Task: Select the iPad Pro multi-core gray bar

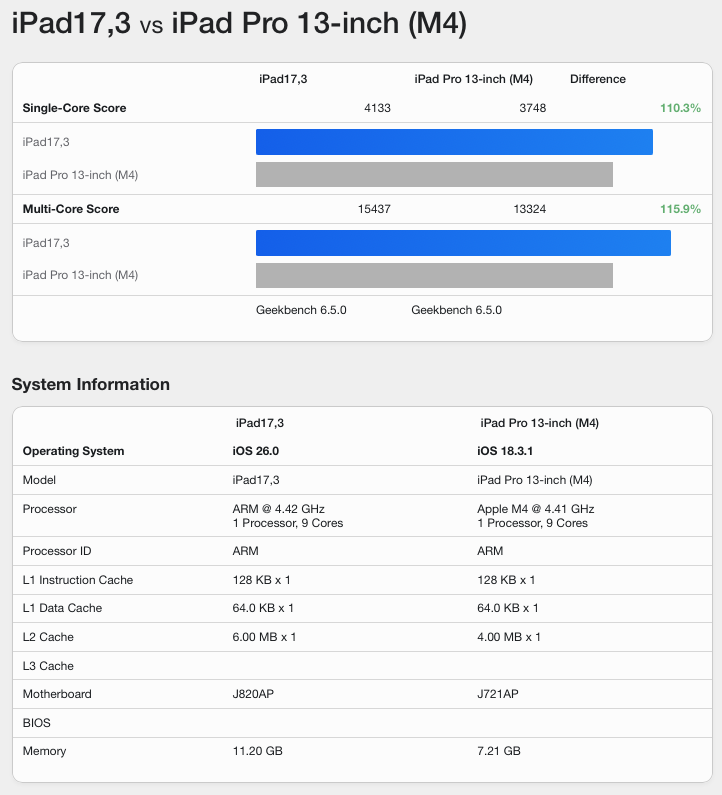Action: 434,275
